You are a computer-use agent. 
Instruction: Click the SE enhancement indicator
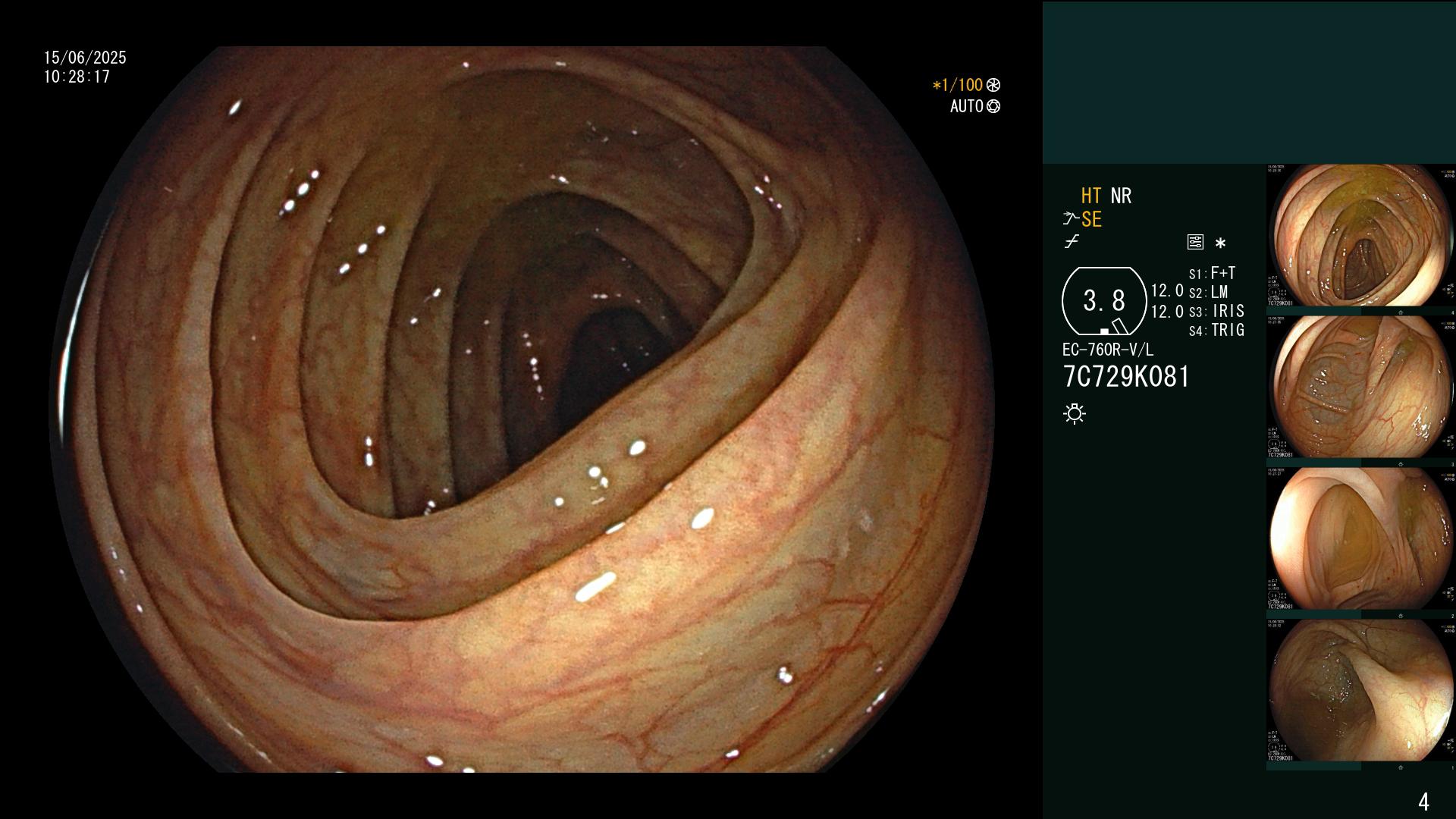pyautogui.click(x=1091, y=219)
